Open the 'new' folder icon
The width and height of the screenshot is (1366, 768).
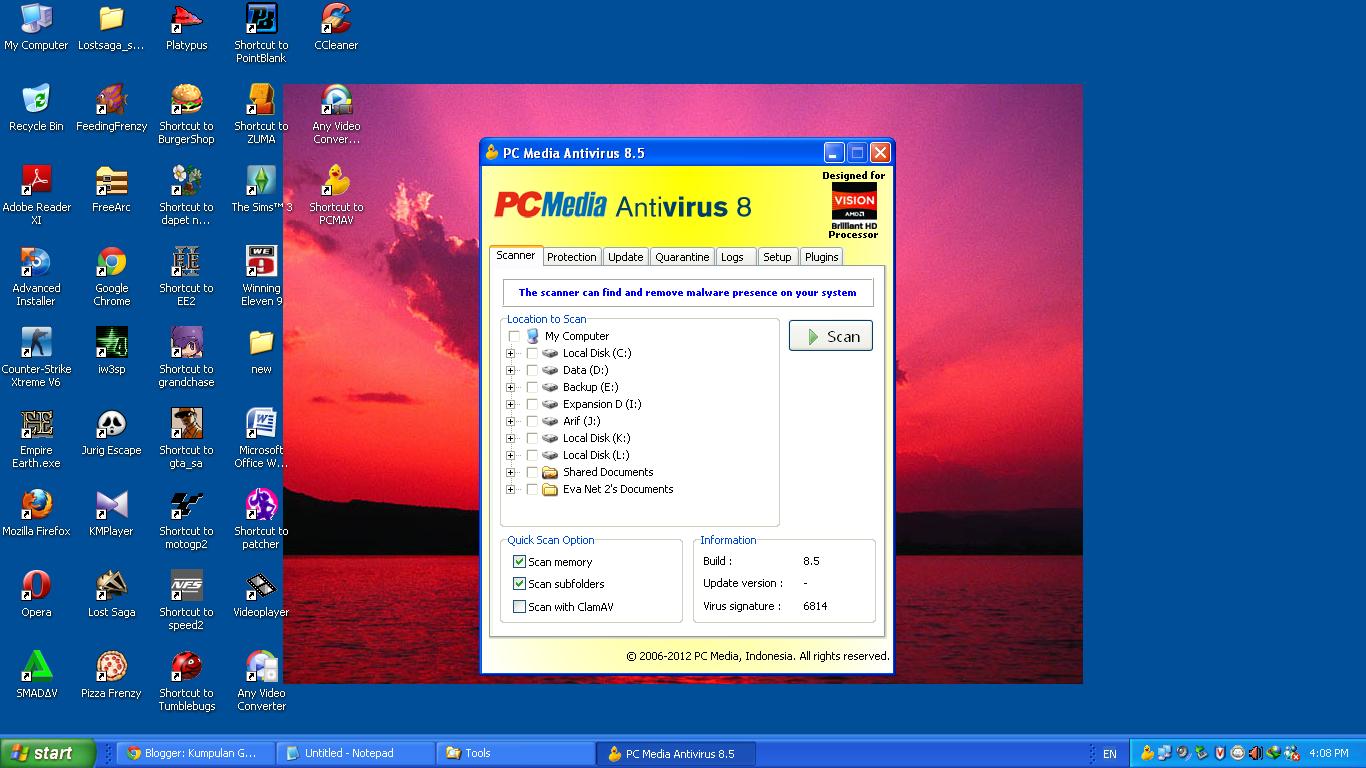coord(261,352)
